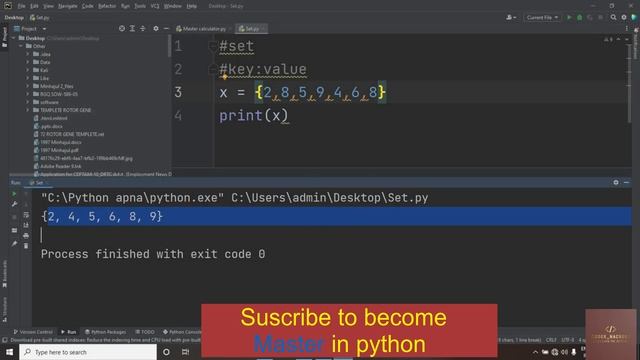Click Select Opened File target icon
Image resolution: width=640 pixels, height=360 pixels.
[x=122, y=29]
